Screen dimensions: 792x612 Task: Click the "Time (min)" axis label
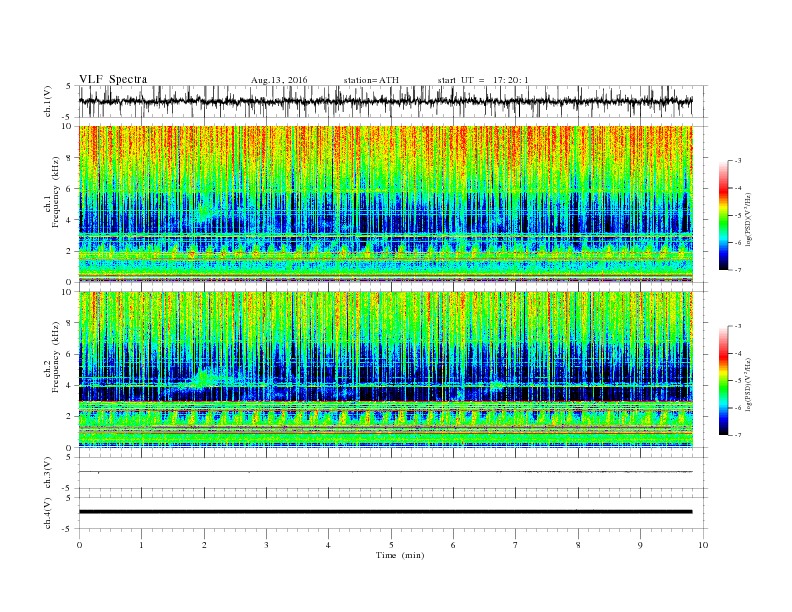400,555
